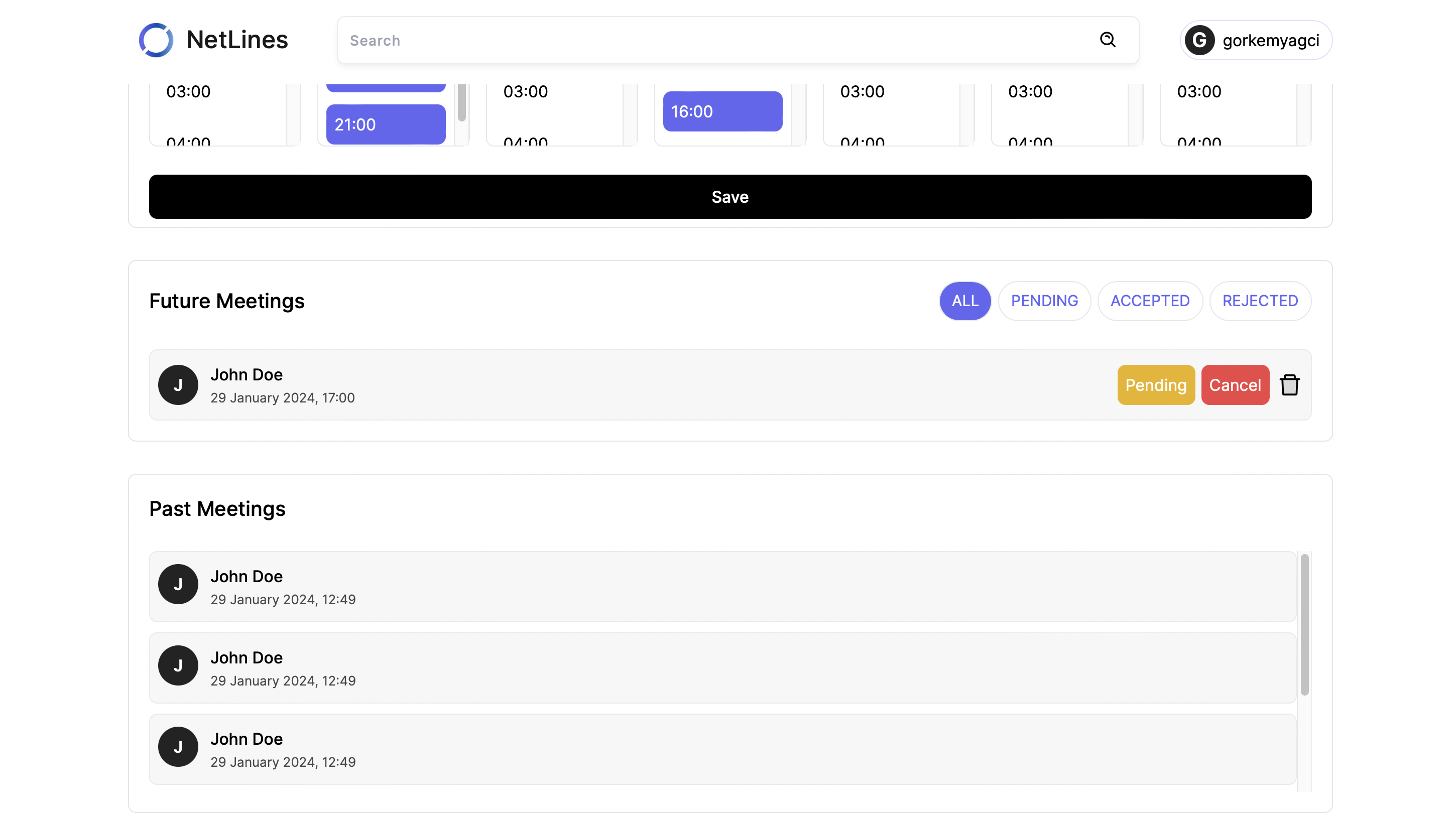The width and height of the screenshot is (1456, 816).
Task: Filter future meetings by REJECTED
Action: click(x=1260, y=301)
